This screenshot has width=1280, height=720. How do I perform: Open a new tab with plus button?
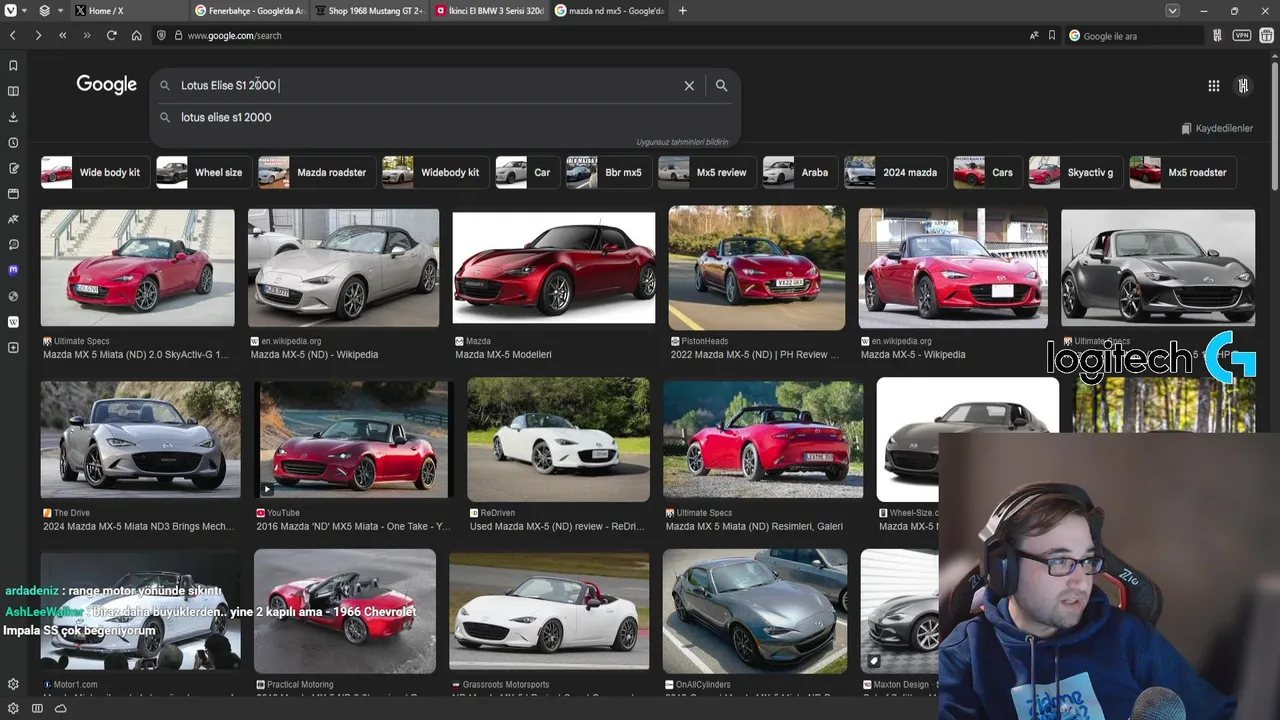coord(682,11)
